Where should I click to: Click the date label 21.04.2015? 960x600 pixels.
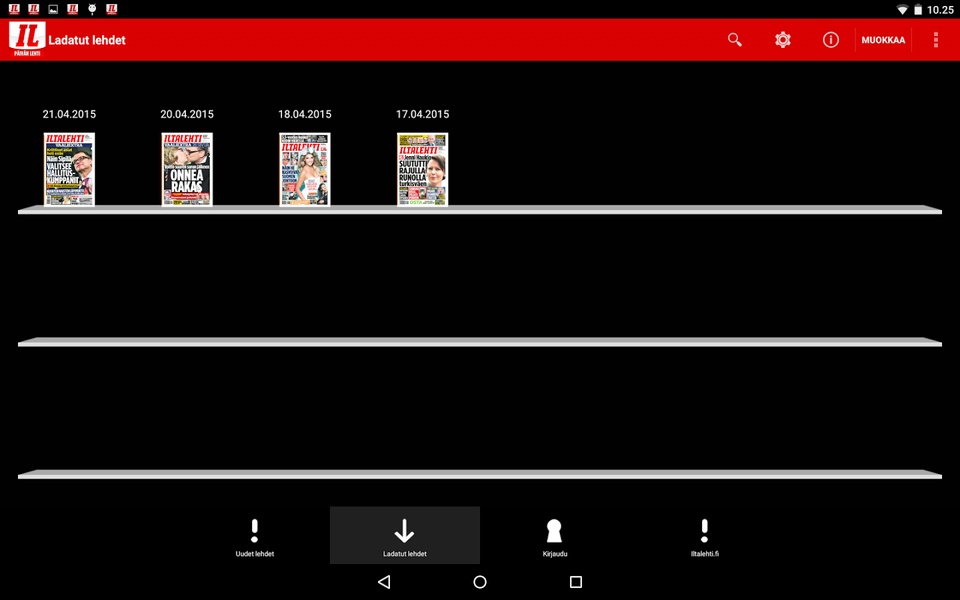(x=69, y=114)
